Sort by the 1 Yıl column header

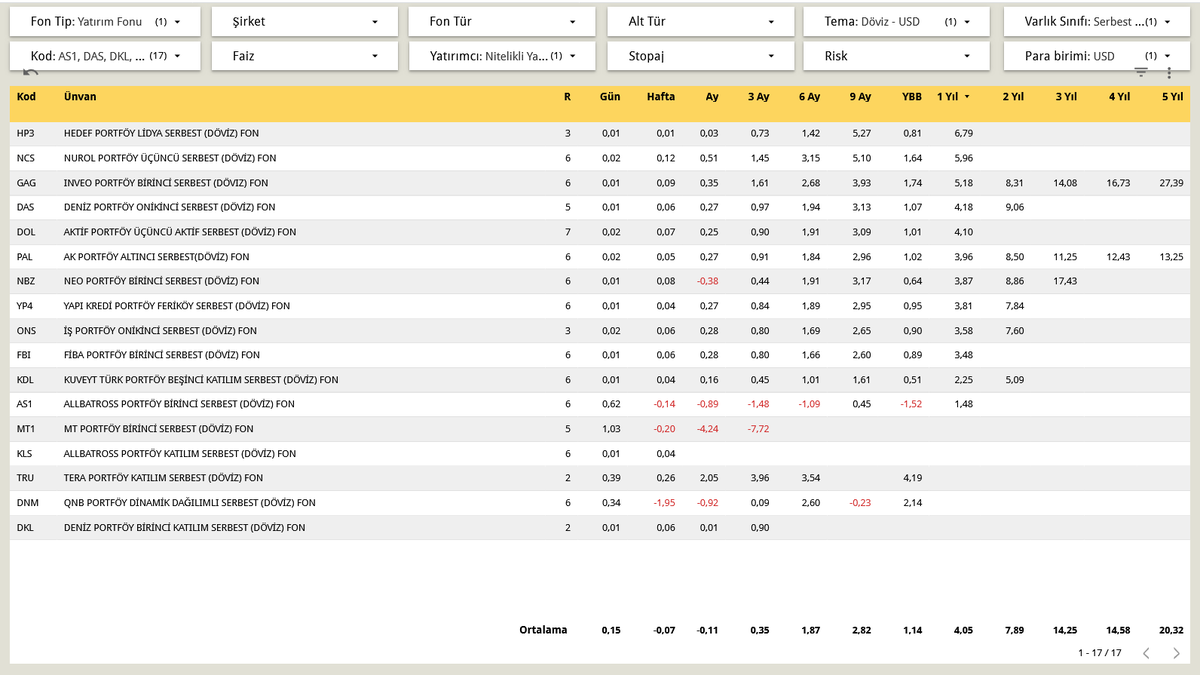(947, 97)
